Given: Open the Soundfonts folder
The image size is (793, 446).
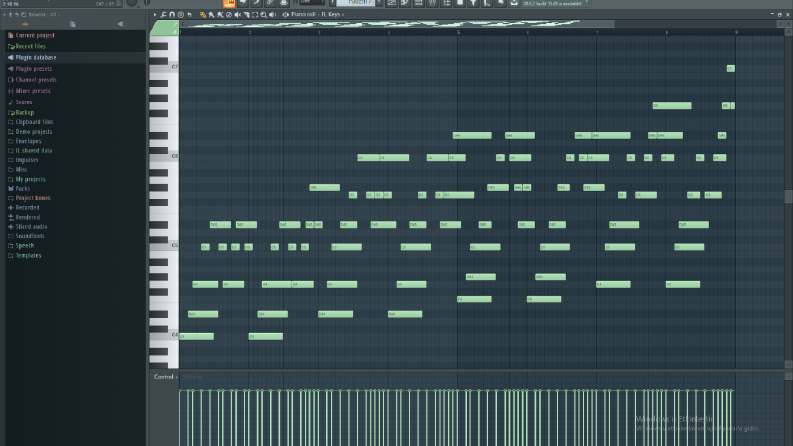Looking at the screenshot, I should click(30, 236).
